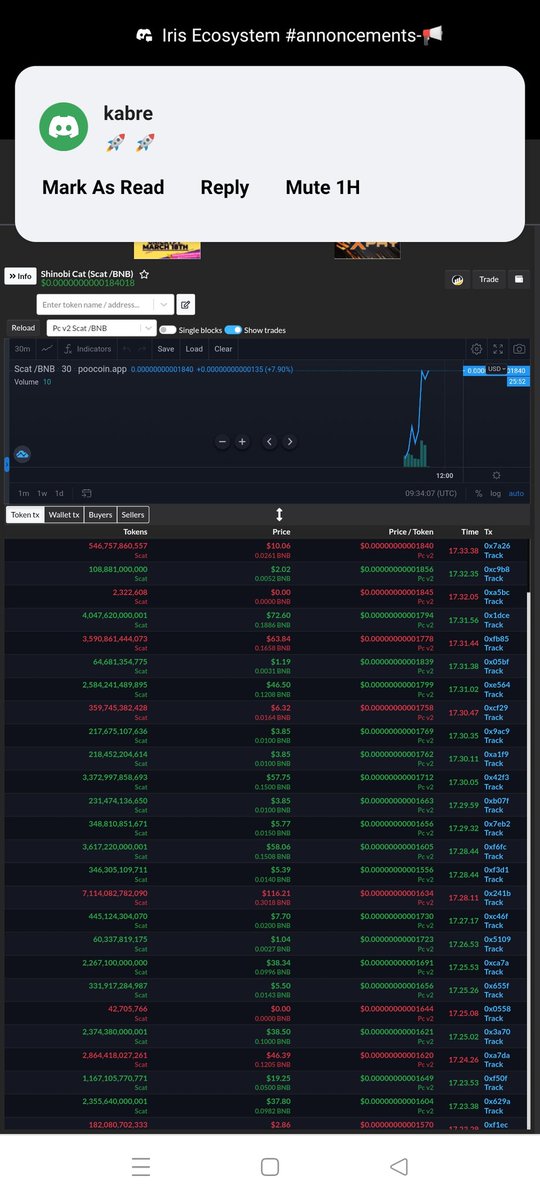Track the wallet under 0x1dce
The image size is (540, 1200).
[x=494, y=625]
